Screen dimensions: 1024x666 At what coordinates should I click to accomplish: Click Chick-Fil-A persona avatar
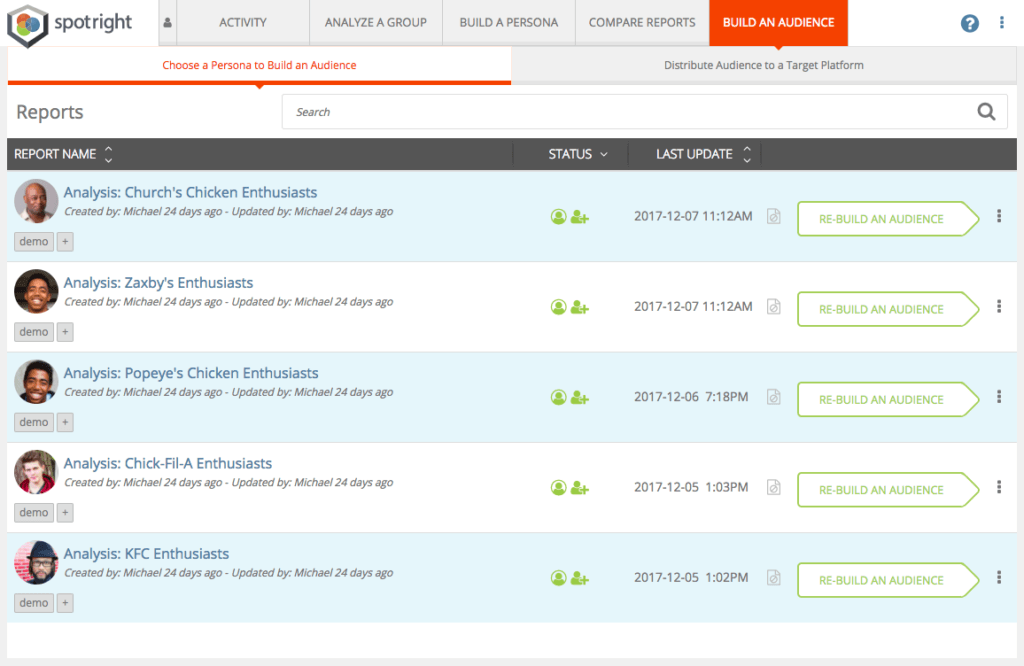(36, 471)
